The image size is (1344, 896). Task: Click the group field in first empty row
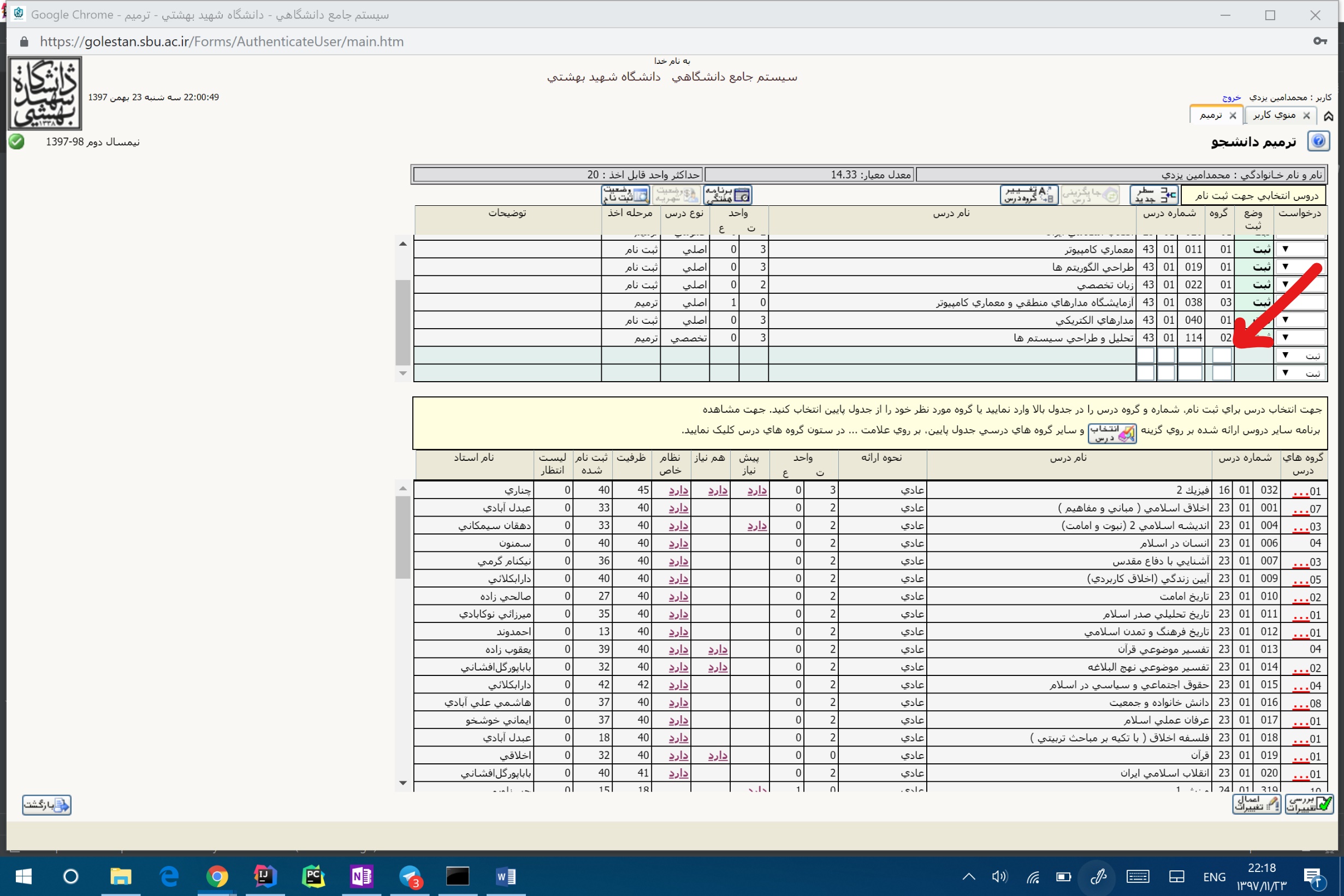[x=1222, y=355]
